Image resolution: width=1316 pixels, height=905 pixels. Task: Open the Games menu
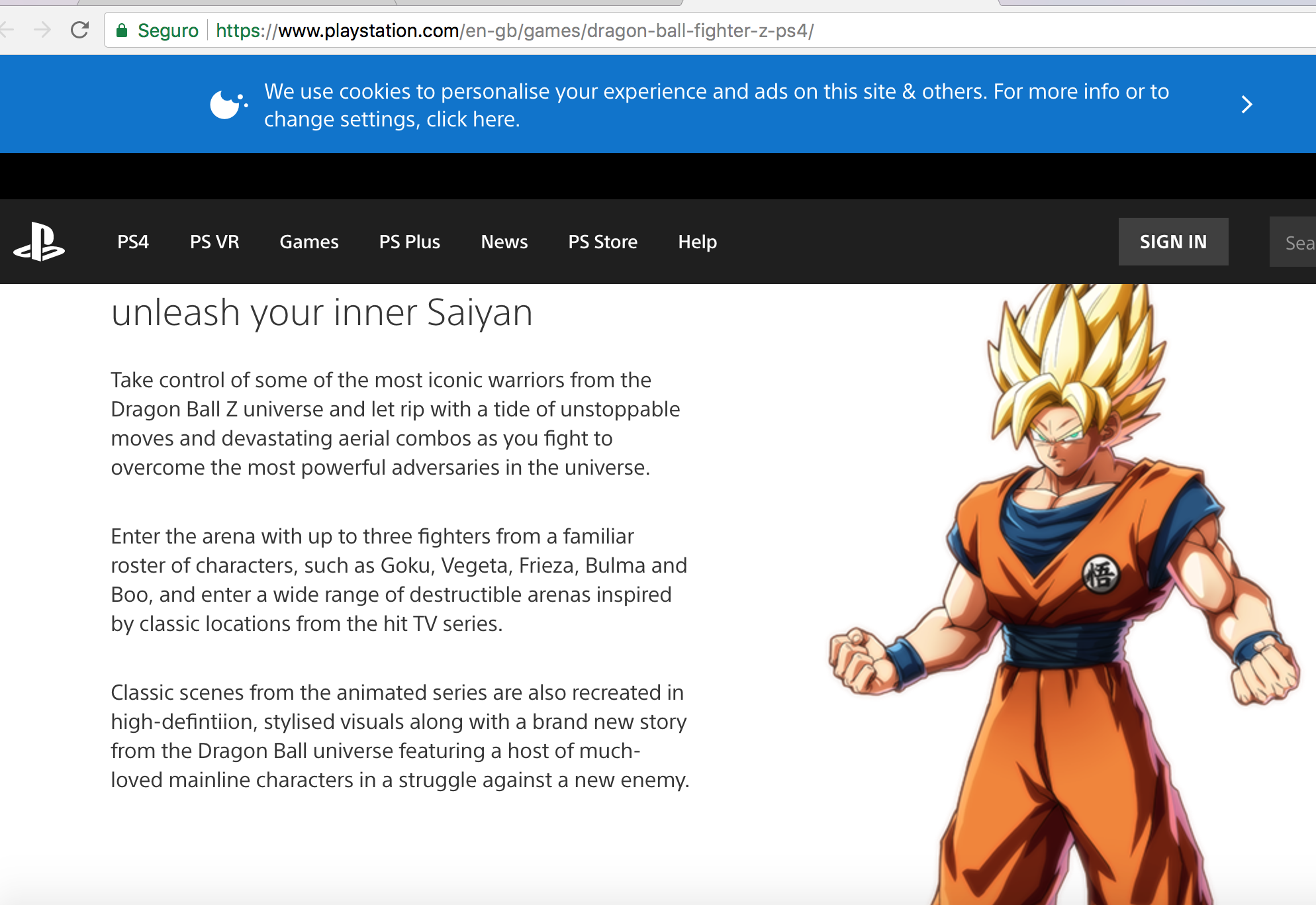coord(309,242)
